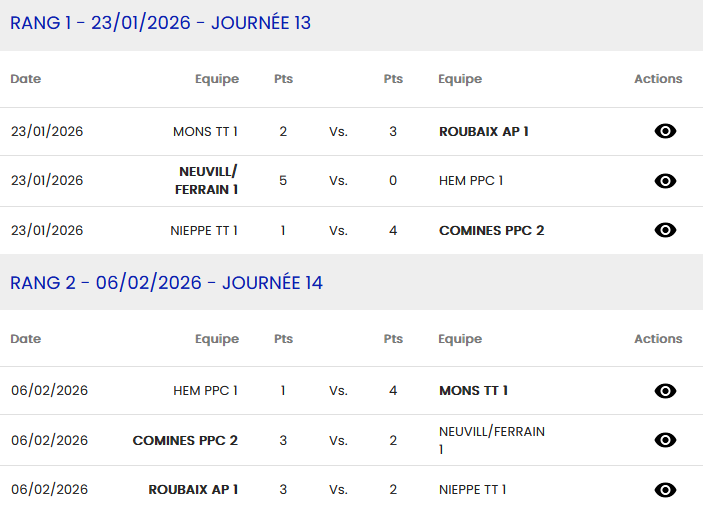This screenshot has height=512, width=703.
Task: Select ROUBAIX AP 1 team in Journée 13
Action: click(484, 131)
